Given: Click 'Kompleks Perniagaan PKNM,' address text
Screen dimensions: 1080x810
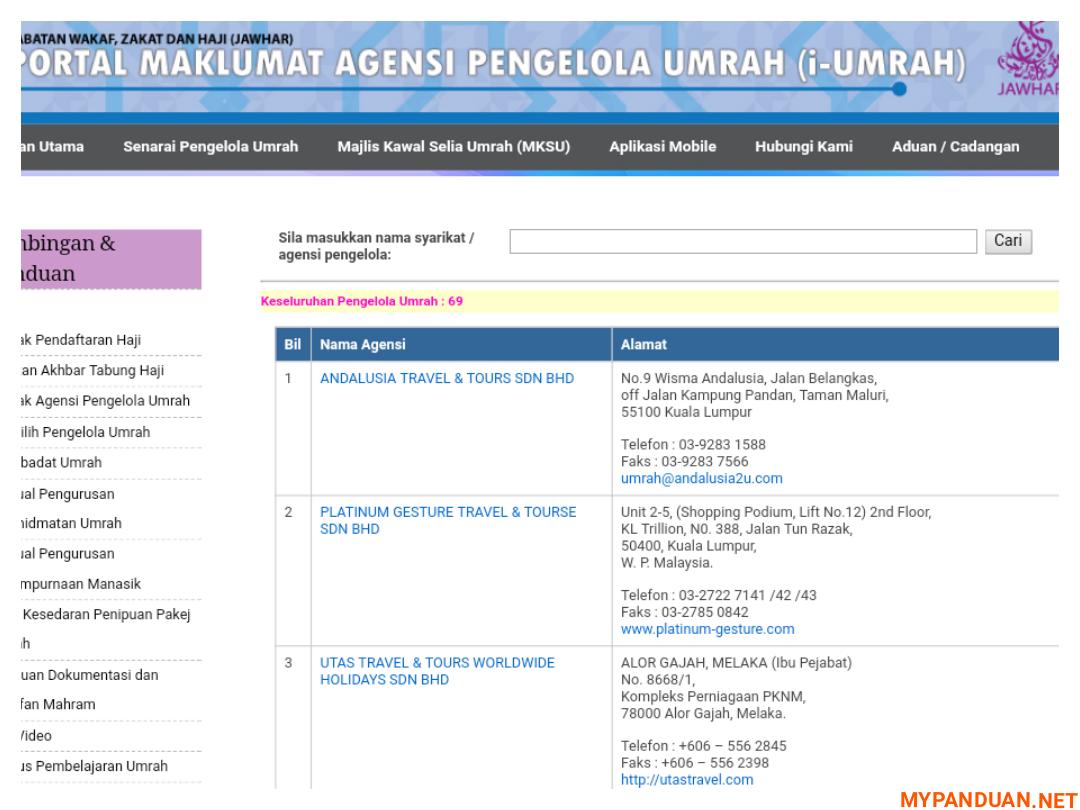Looking at the screenshot, I should pos(713,696).
